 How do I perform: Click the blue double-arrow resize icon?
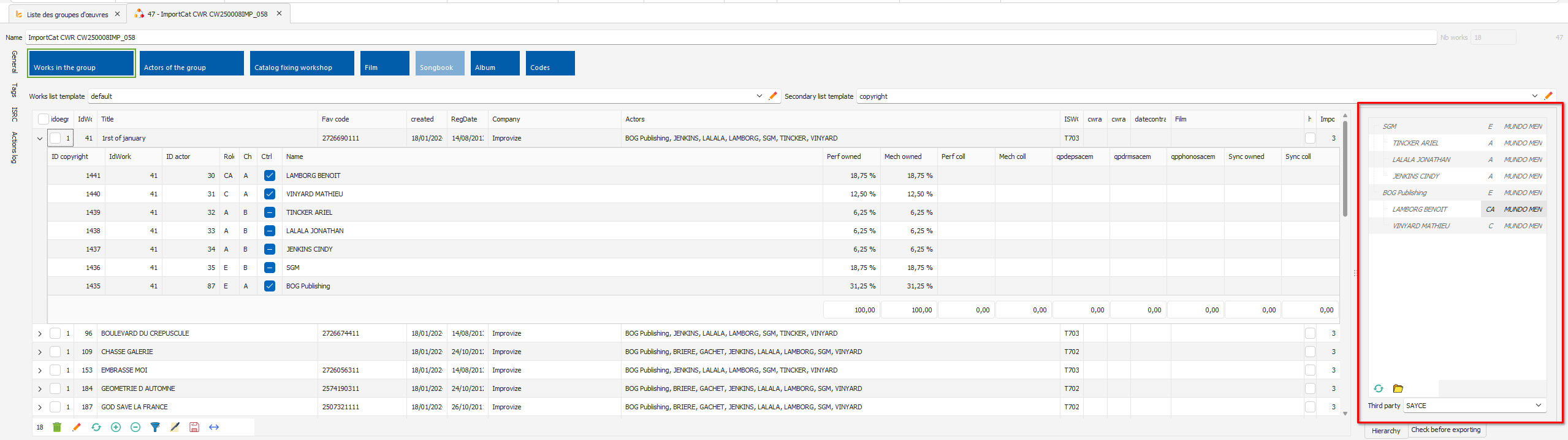pyautogui.click(x=214, y=427)
